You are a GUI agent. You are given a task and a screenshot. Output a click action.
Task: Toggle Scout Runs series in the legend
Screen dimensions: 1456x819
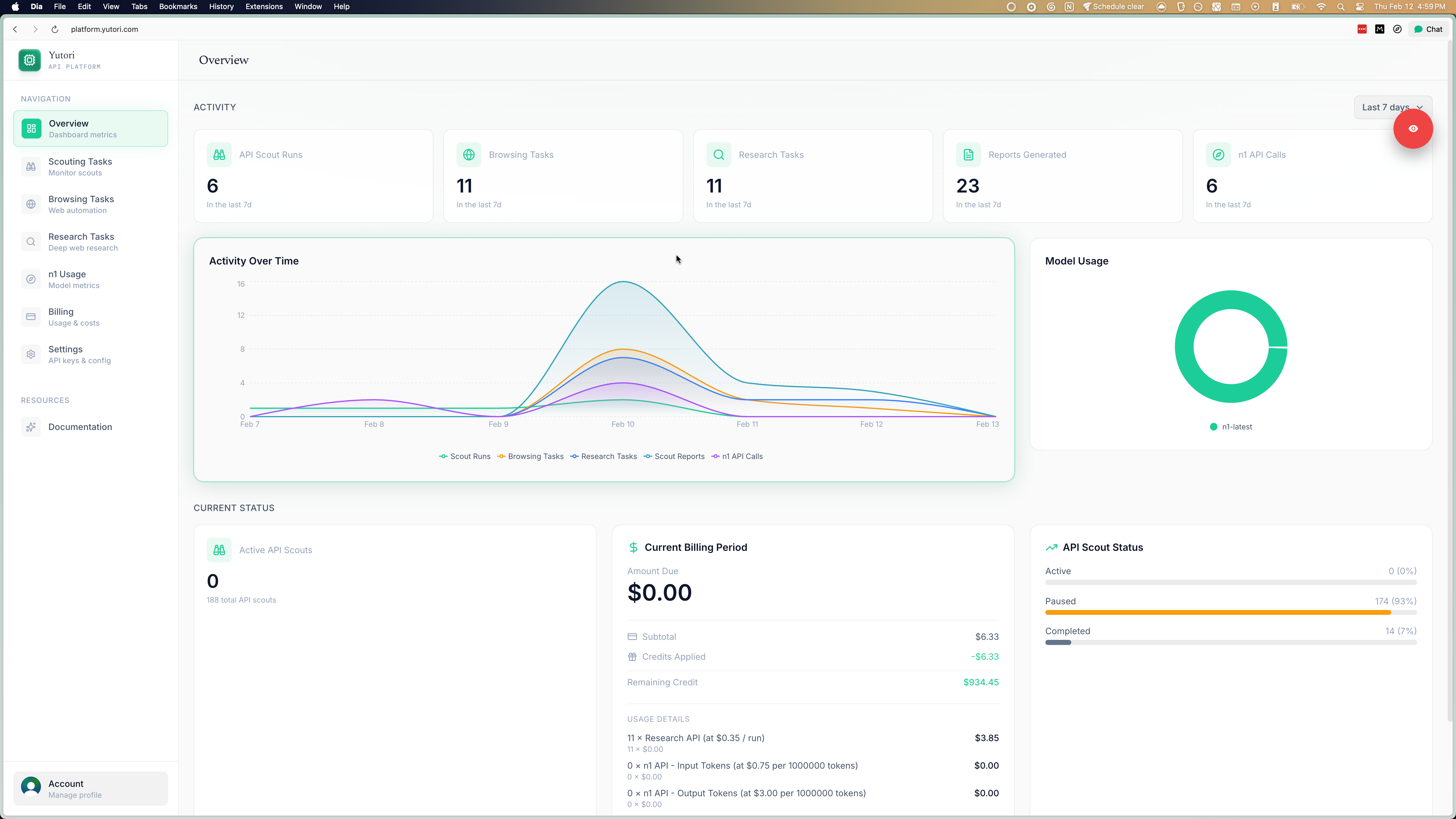(465, 456)
